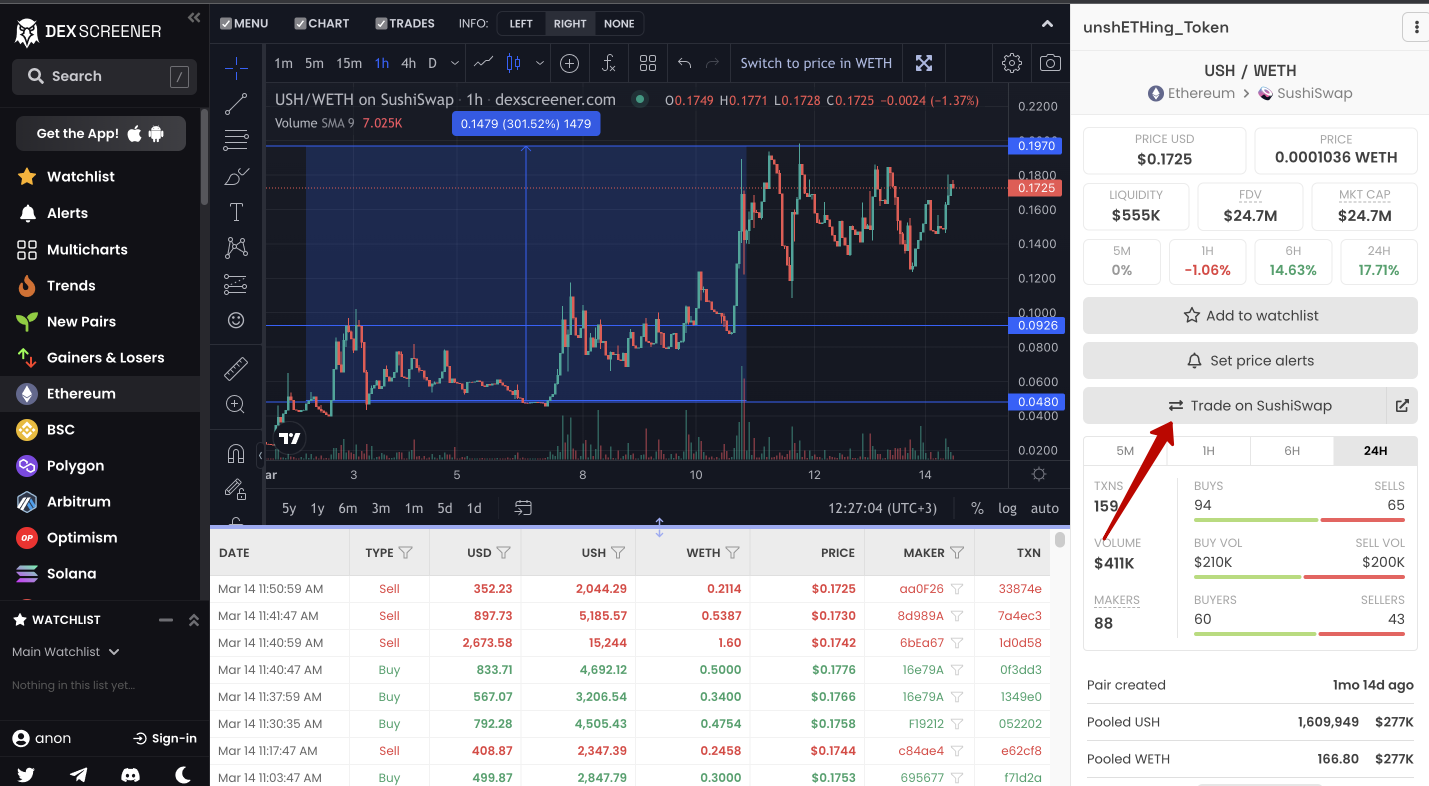Open chart settings gear in top toolbar

1012,63
